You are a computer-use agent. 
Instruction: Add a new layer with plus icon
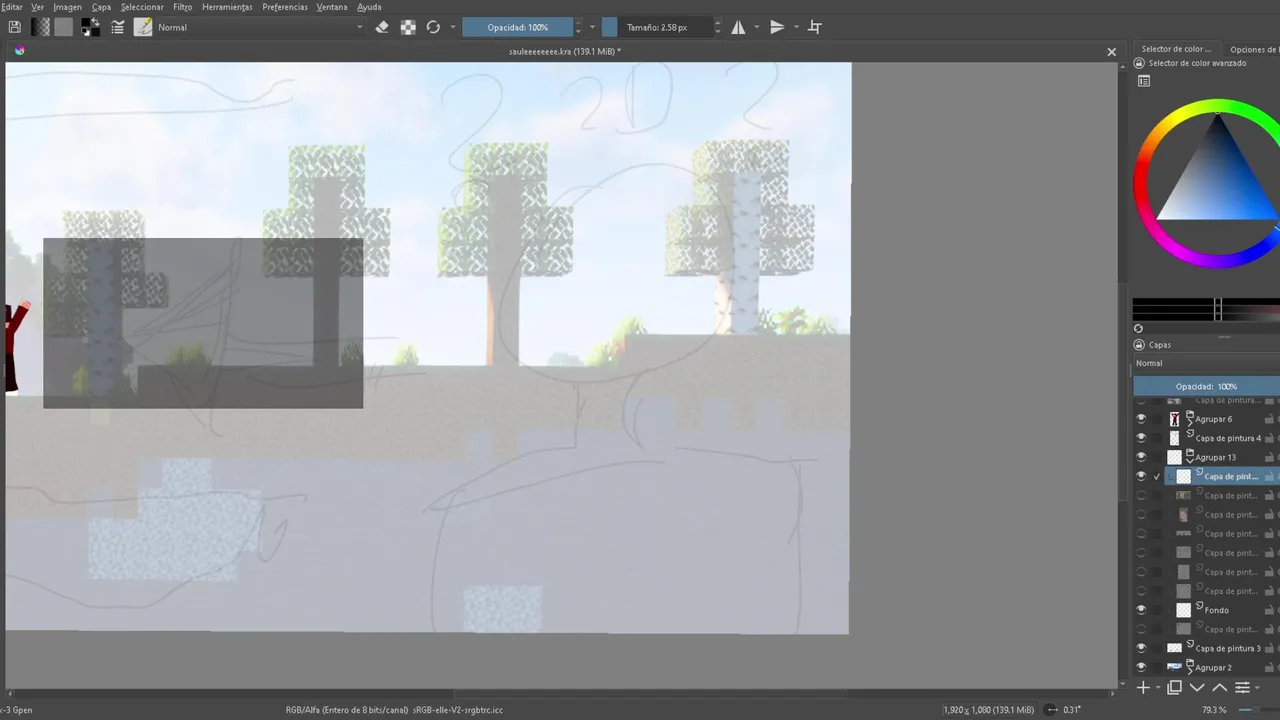coord(1143,688)
